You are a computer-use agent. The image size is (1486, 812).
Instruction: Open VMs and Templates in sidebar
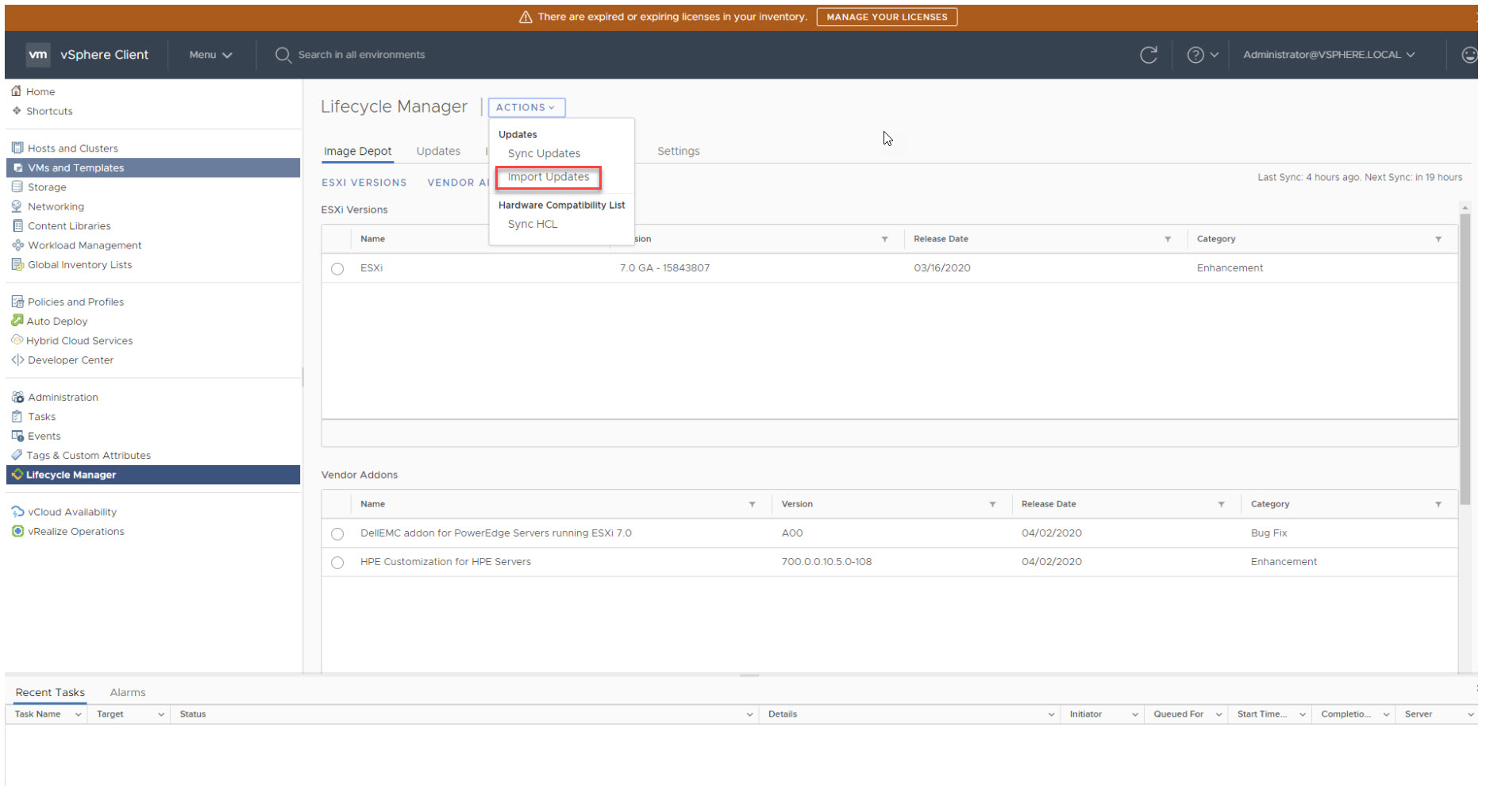click(x=153, y=168)
